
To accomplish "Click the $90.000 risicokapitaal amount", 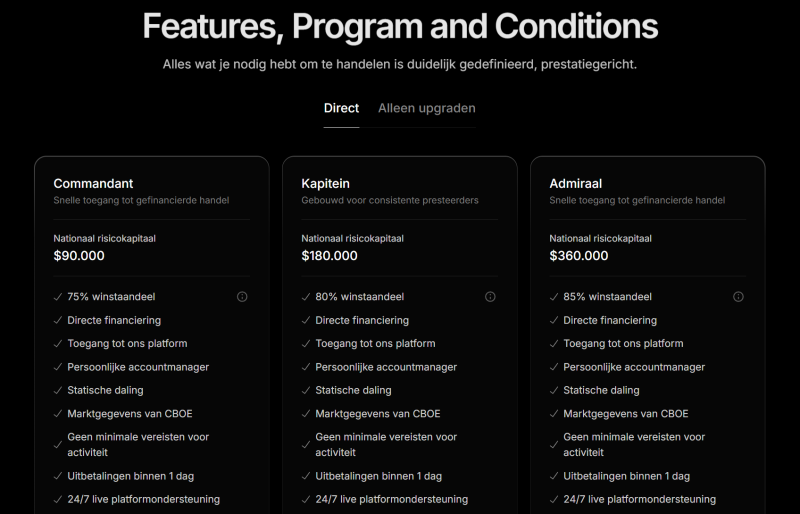I will point(79,255).
